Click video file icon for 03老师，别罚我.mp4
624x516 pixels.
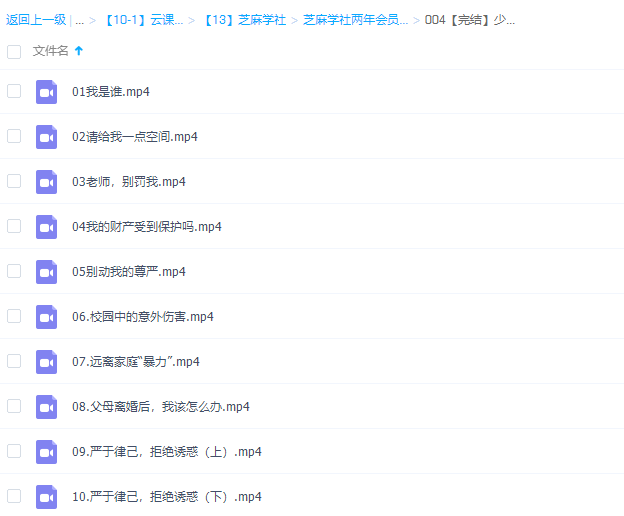[46, 182]
